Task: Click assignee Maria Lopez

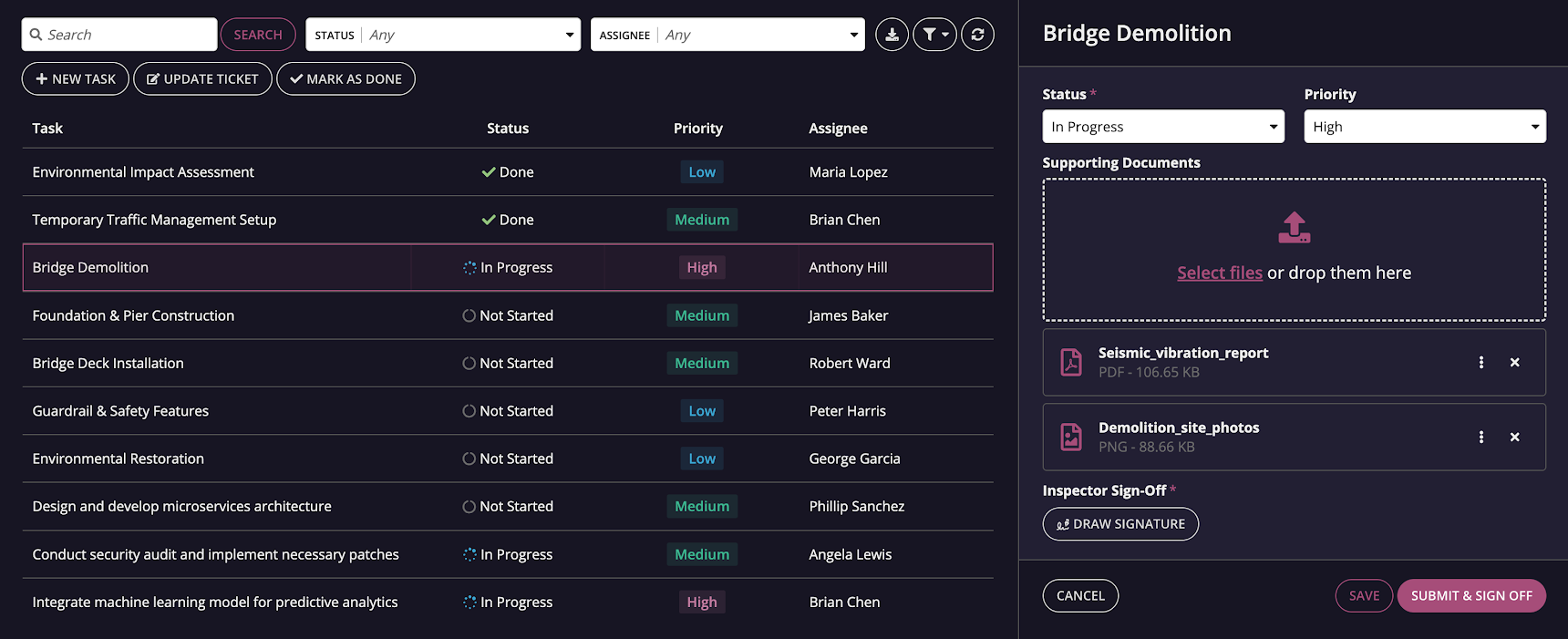Action: tap(848, 172)
